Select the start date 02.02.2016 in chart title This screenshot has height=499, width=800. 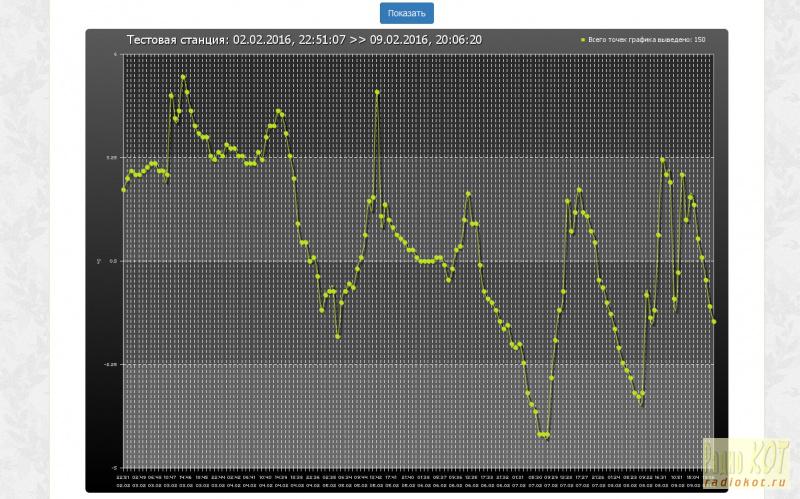coord(262,39)
